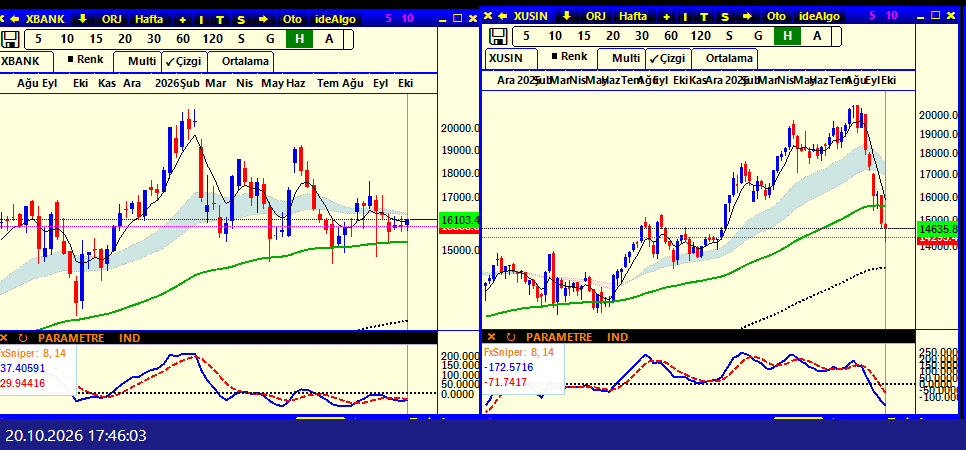Click the plus icon in XBANK title bar
966x450 pixels.
click(182, 19)
